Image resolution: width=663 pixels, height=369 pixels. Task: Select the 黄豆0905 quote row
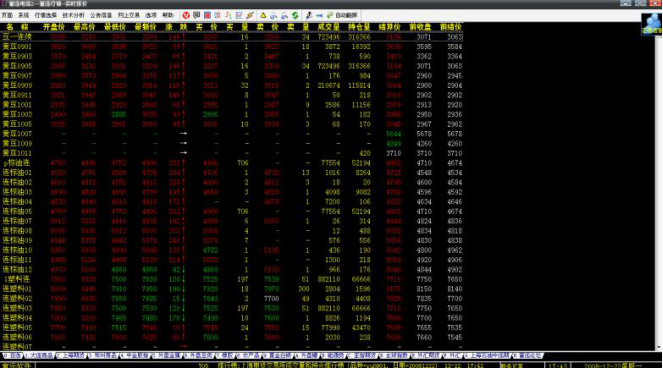pos(232,66)
